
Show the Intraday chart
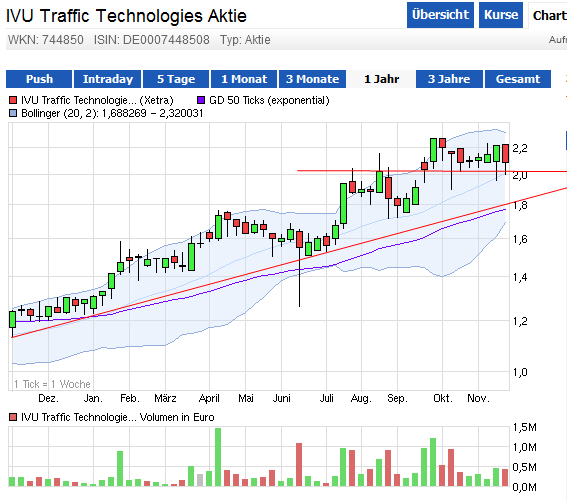[x=107, y=79]
